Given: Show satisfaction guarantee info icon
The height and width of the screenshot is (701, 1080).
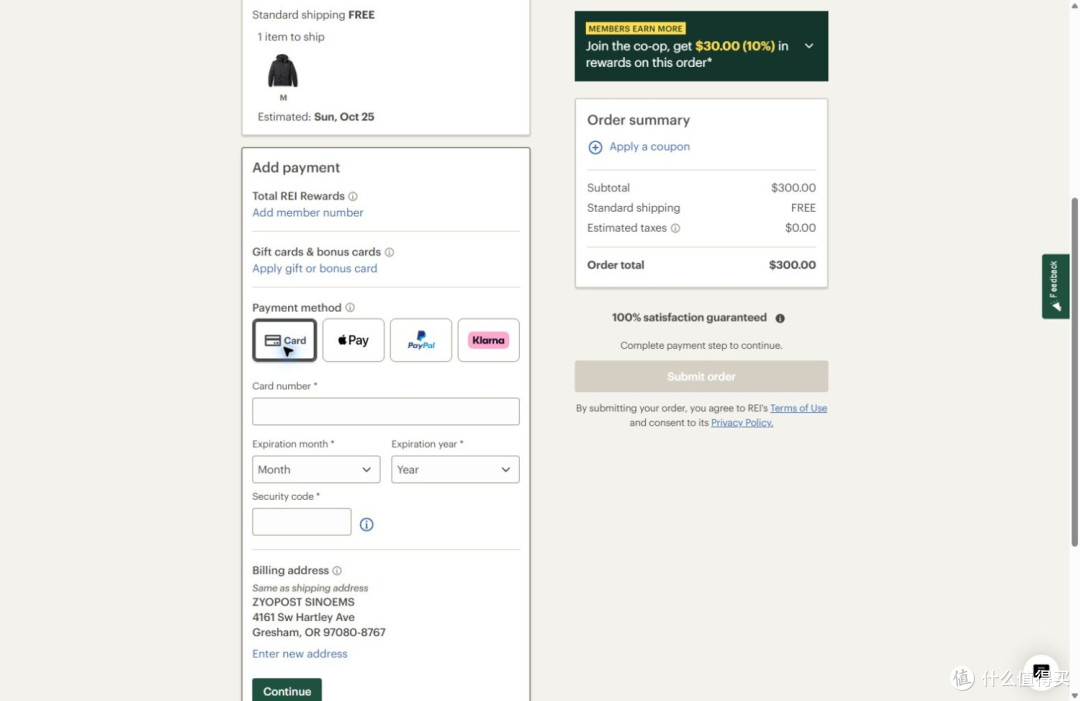Looking at the screenshot, I should [780, 318].
